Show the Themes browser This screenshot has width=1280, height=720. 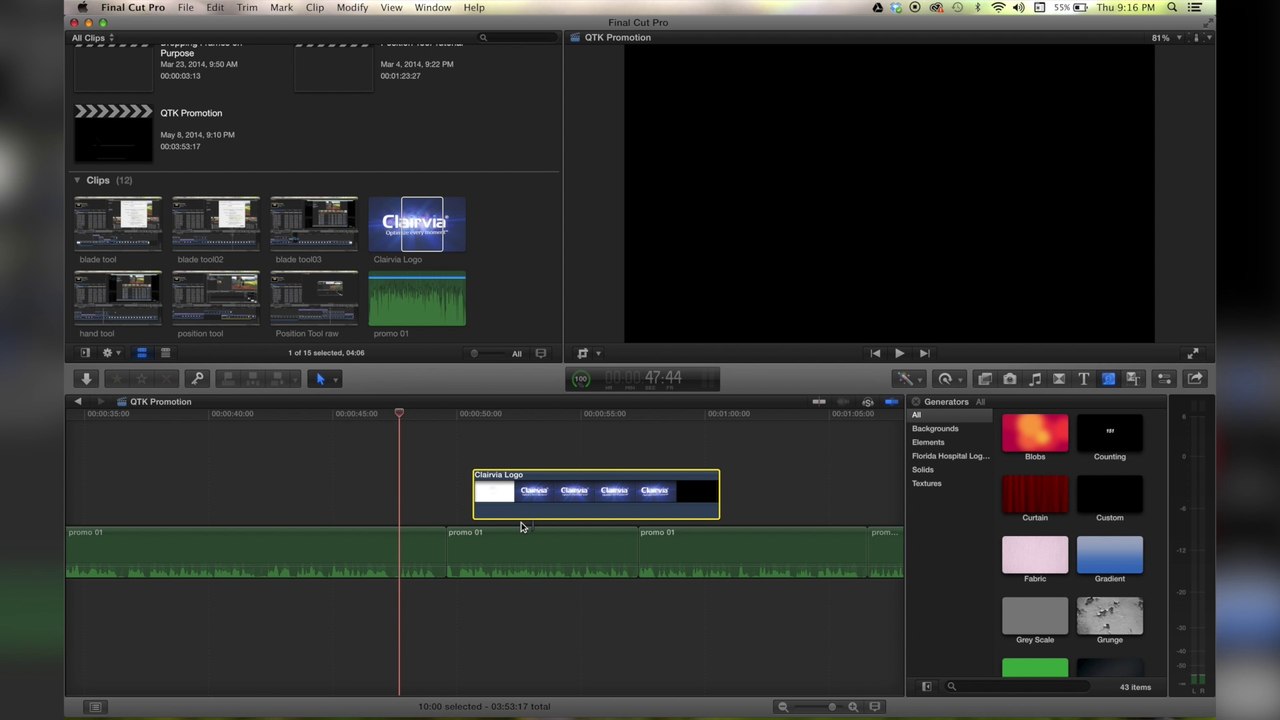point(1133,379)
